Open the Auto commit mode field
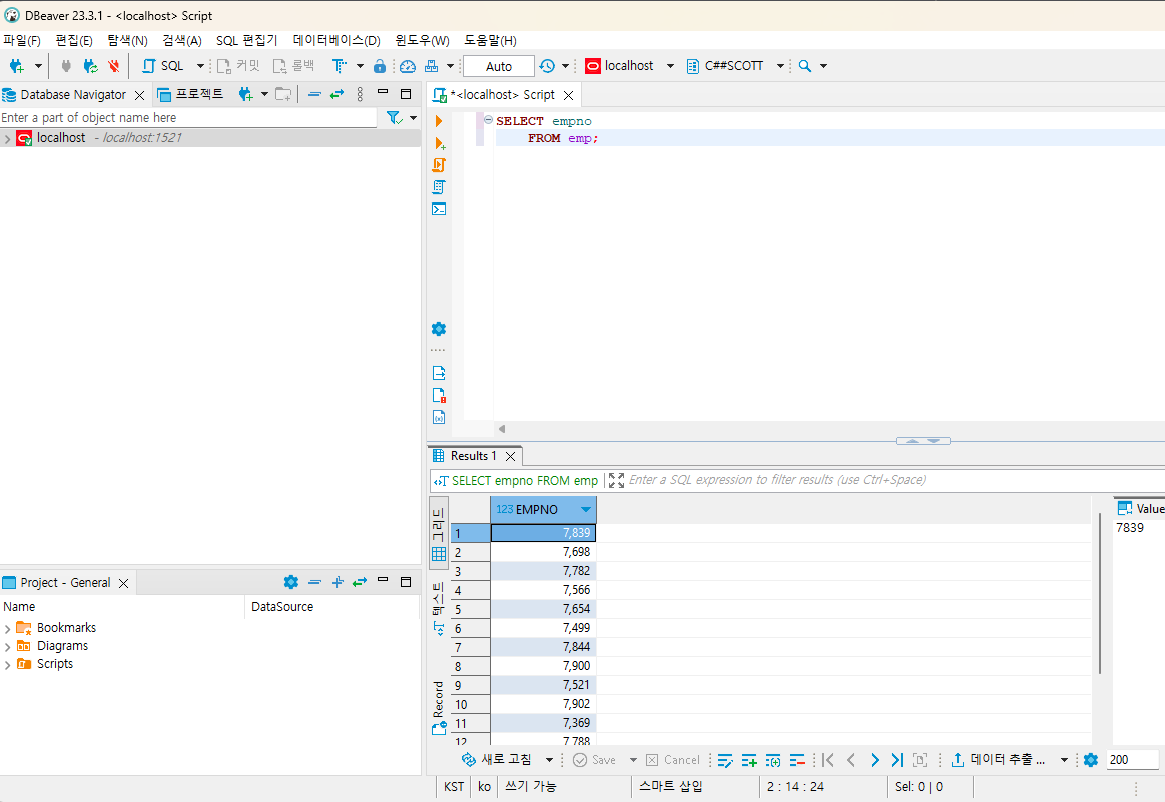 (x=499, y=66)
